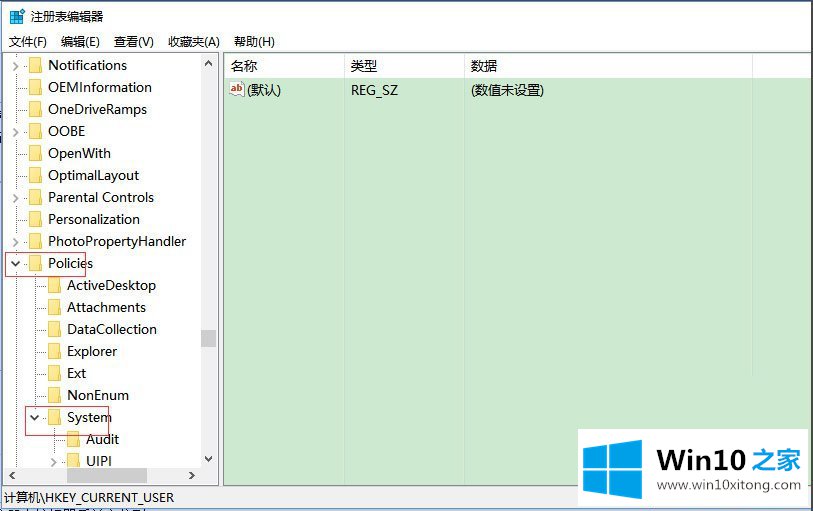
Task: Click the PhotoPropertyHandler folder icon
Action: click(35, 242)
